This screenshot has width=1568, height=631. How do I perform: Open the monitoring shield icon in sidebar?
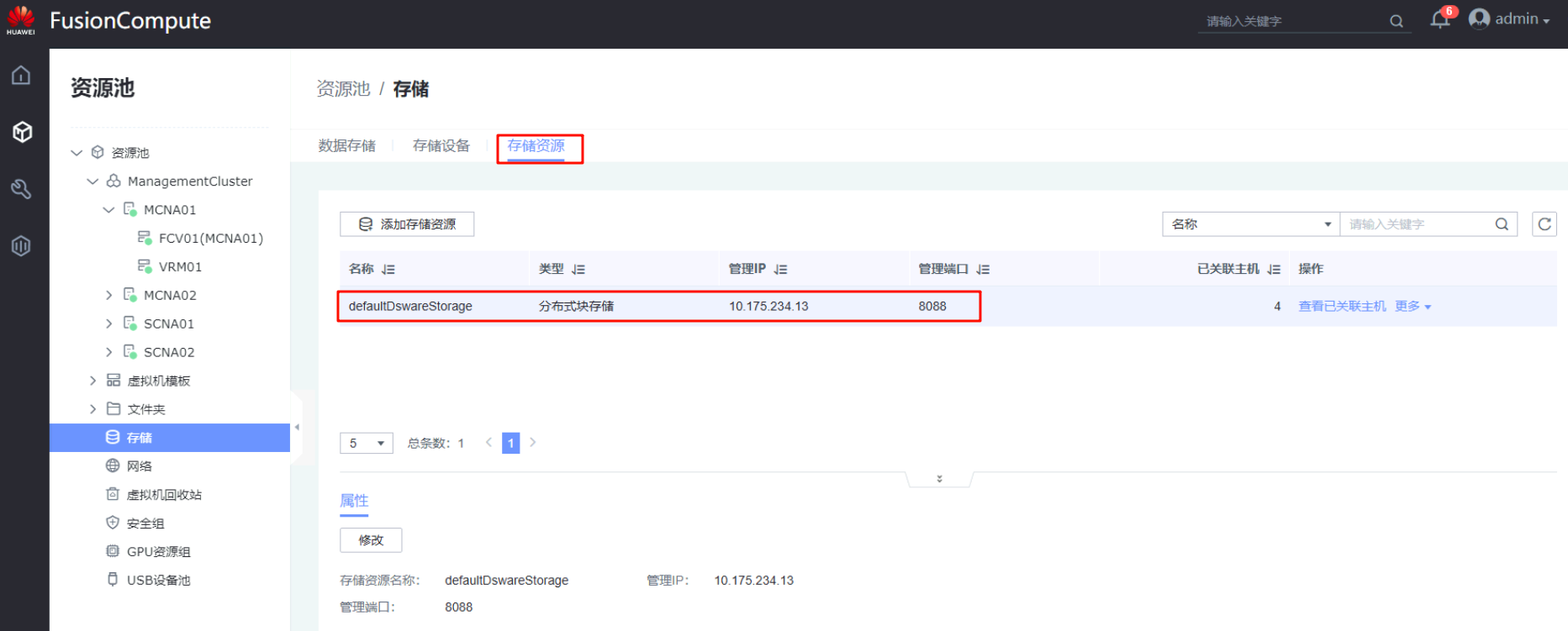(21, 246)
